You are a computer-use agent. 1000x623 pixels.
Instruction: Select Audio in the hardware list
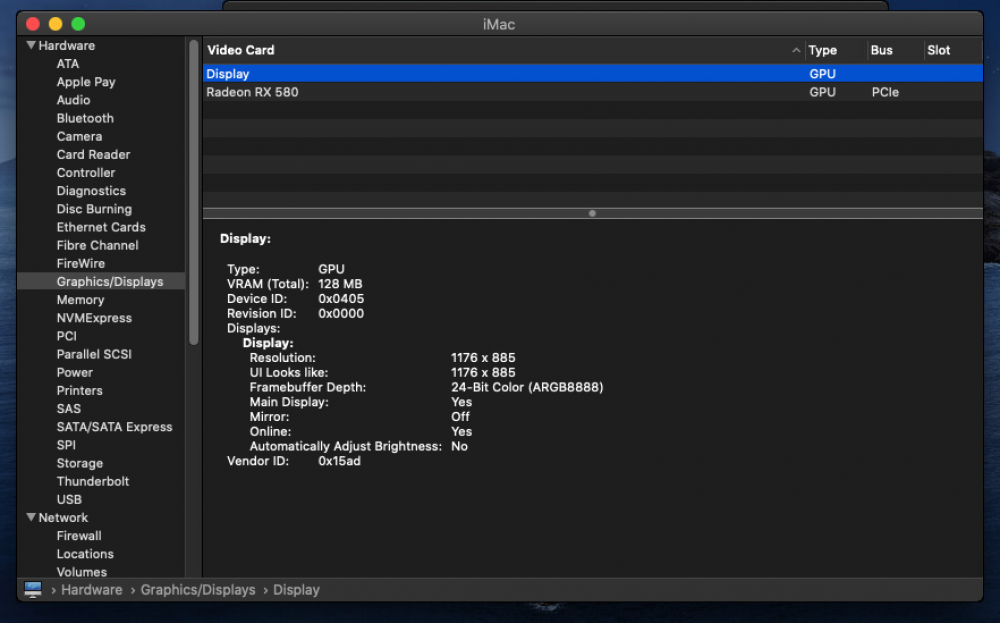tap(73, 100)
